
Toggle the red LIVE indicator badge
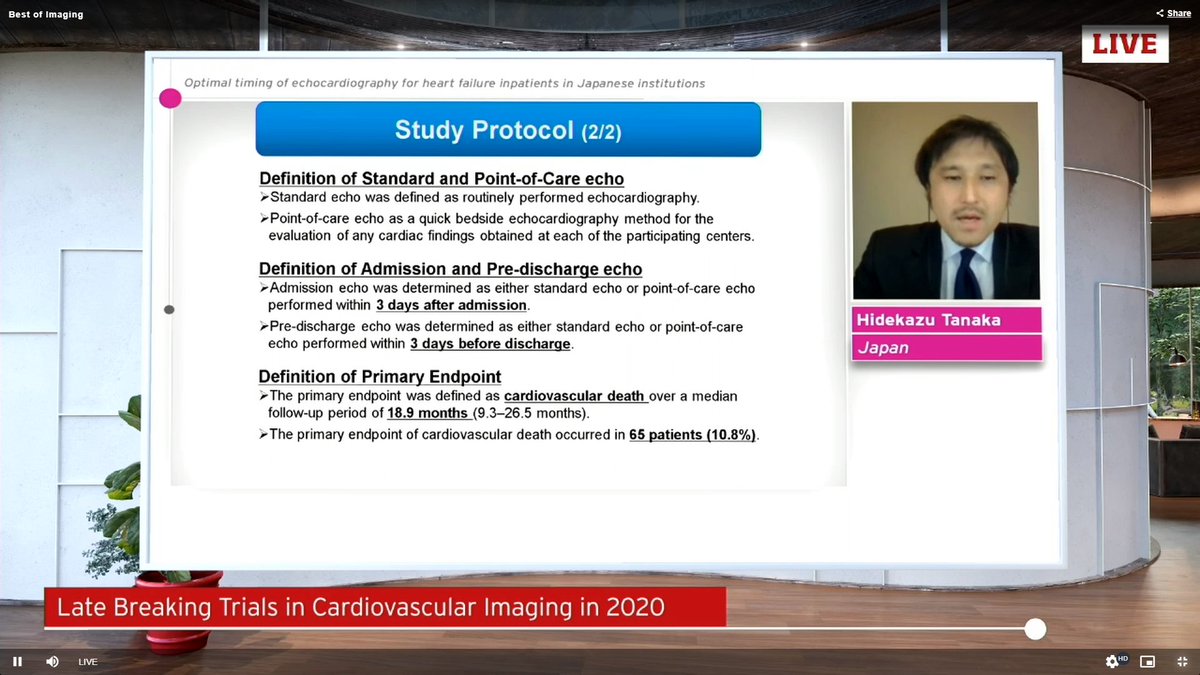[x=1125, y=44]
